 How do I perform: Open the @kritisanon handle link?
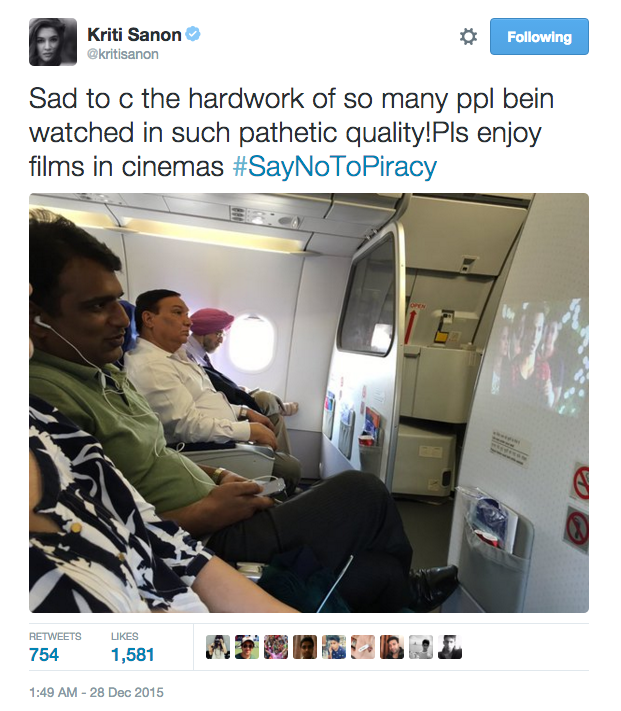(x=123, y=54)
